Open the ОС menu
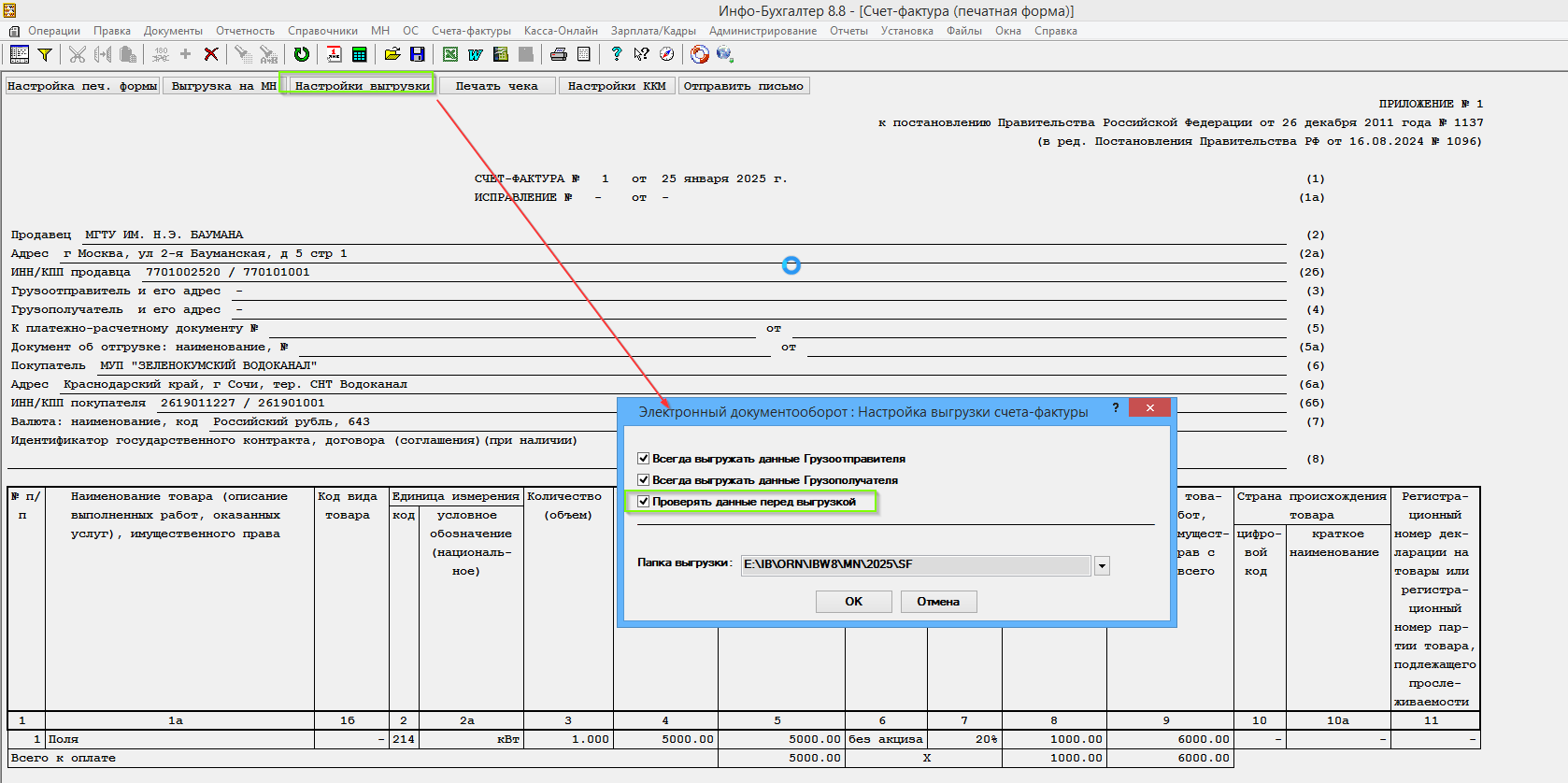 click(410, 31)
